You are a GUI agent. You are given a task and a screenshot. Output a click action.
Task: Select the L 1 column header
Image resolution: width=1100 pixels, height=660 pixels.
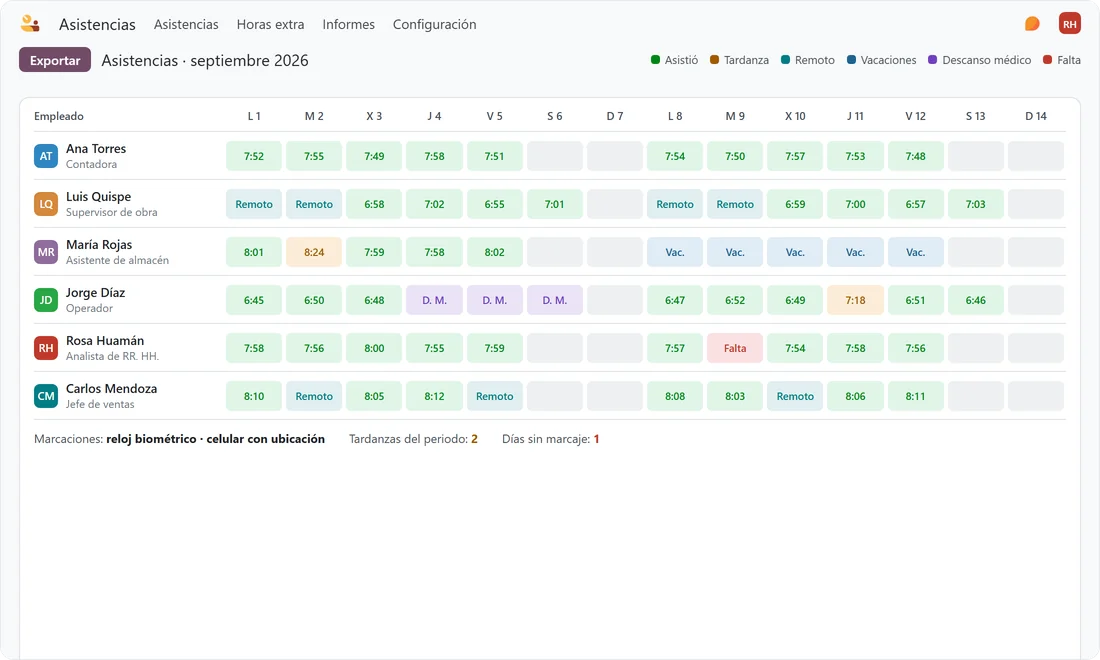pos(254,116)
